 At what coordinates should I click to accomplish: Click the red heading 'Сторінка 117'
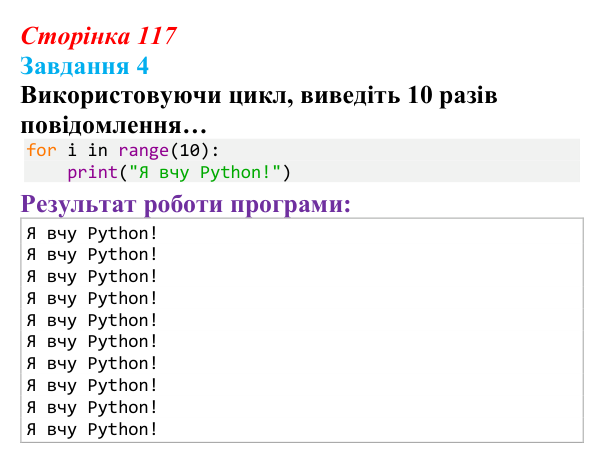click(x=99, y=36)
